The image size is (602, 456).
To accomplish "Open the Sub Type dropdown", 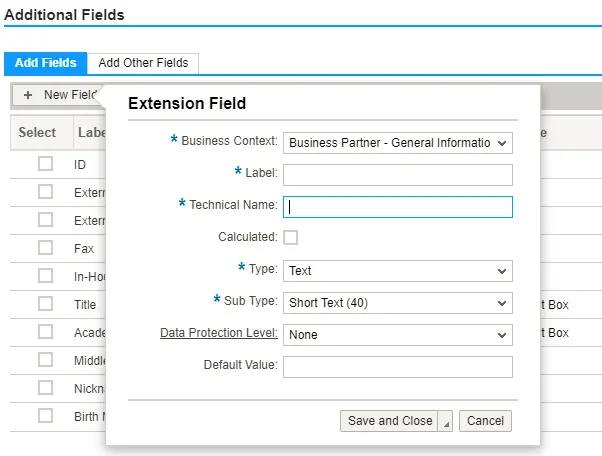I will click(397, 302).
